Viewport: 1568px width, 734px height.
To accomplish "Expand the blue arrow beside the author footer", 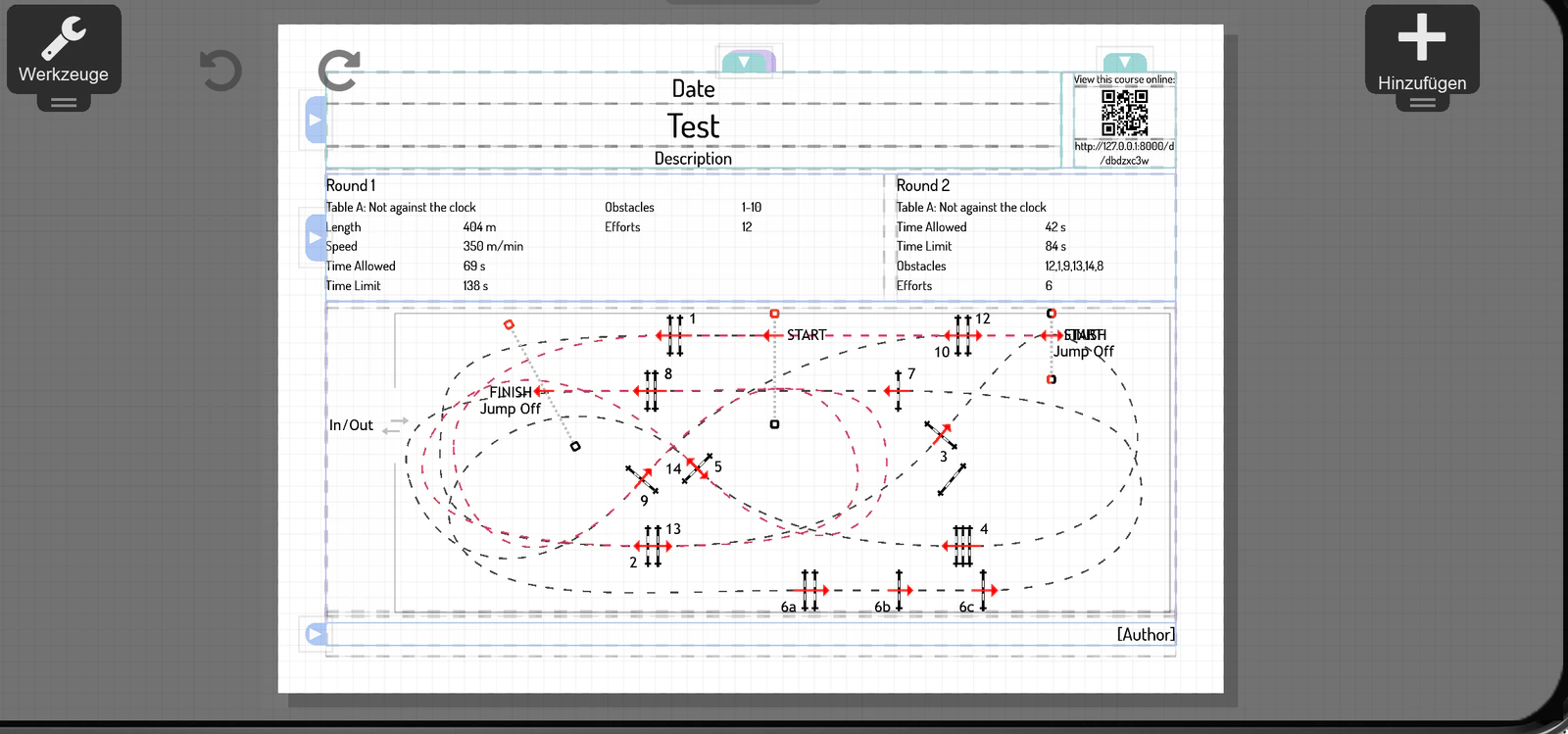I will point(316,634).
